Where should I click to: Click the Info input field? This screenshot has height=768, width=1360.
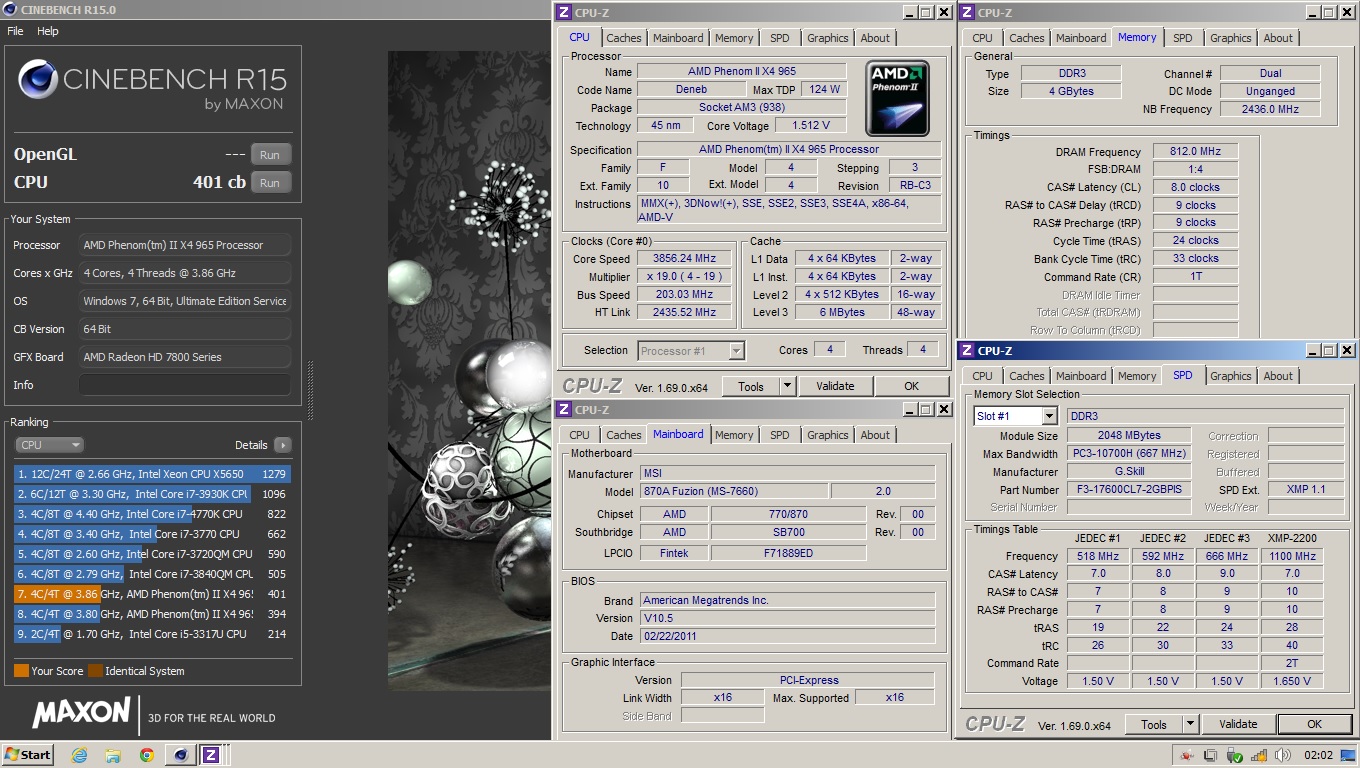point(185,385)
